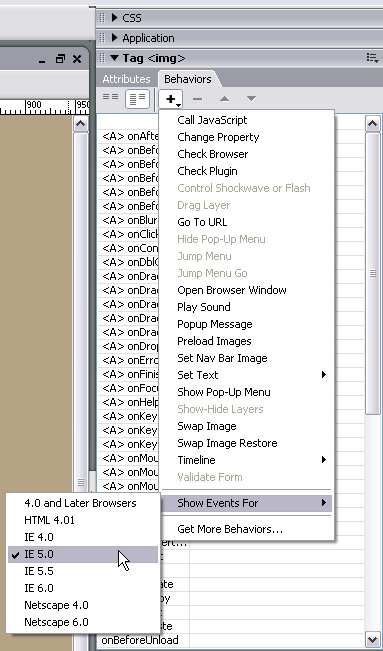Choose Check Browser behavior
This screenshot has height=651, width=383.
tap(213, 154)
